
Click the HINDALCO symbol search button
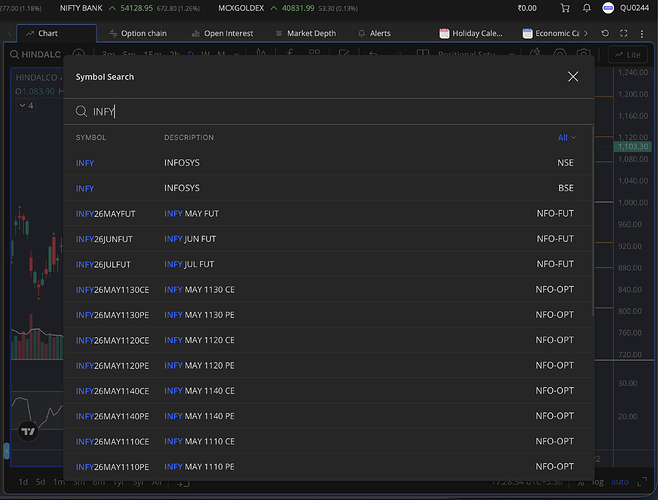pos(36,55)
